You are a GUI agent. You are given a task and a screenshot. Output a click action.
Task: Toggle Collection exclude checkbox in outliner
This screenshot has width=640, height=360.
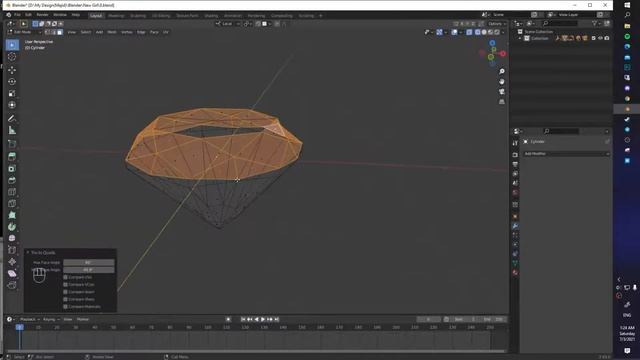click(593, 38)
